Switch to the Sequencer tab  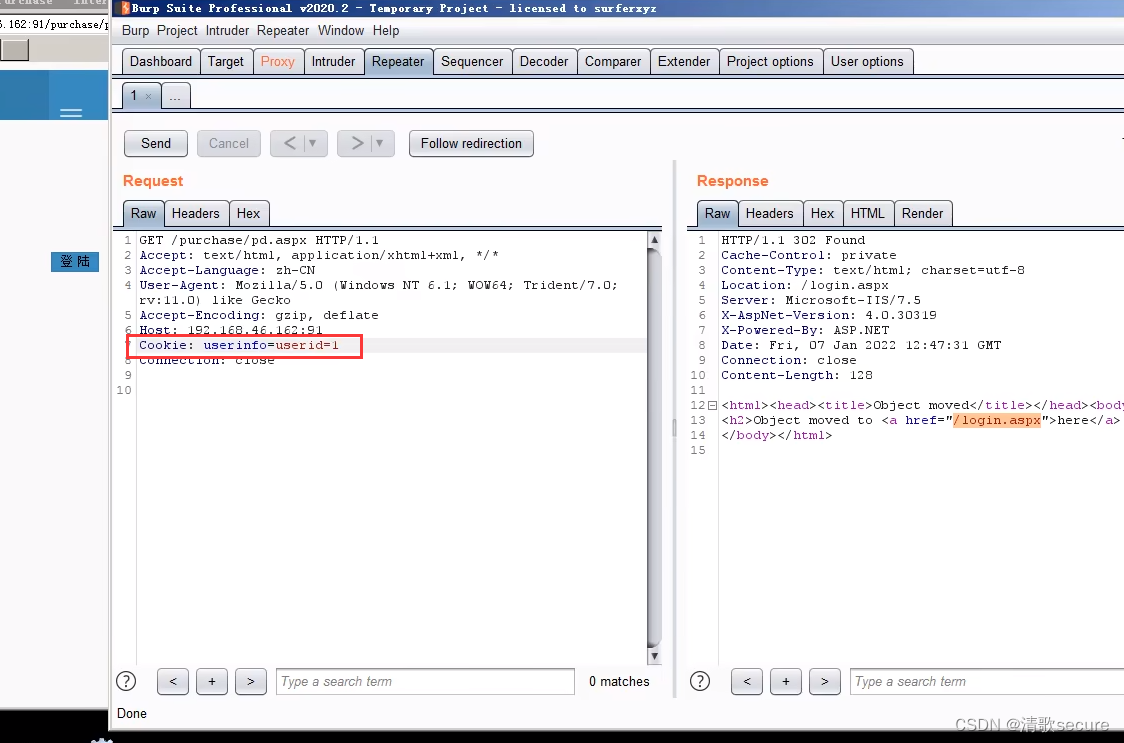[472, 62]
